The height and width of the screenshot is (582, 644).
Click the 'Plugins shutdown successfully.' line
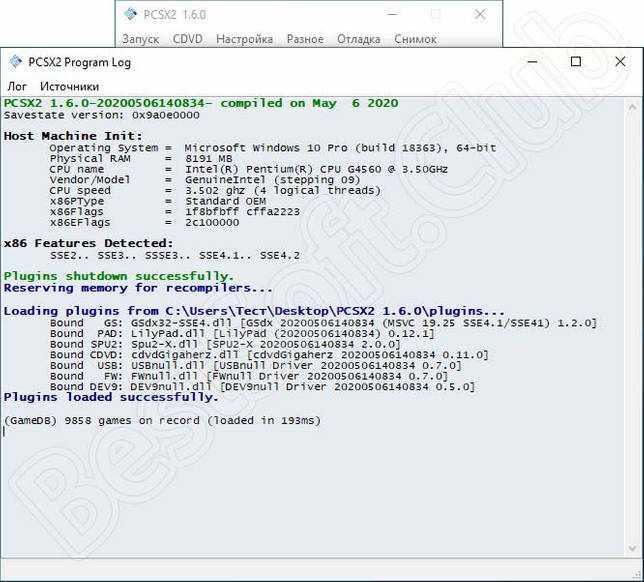pos(119,276)
